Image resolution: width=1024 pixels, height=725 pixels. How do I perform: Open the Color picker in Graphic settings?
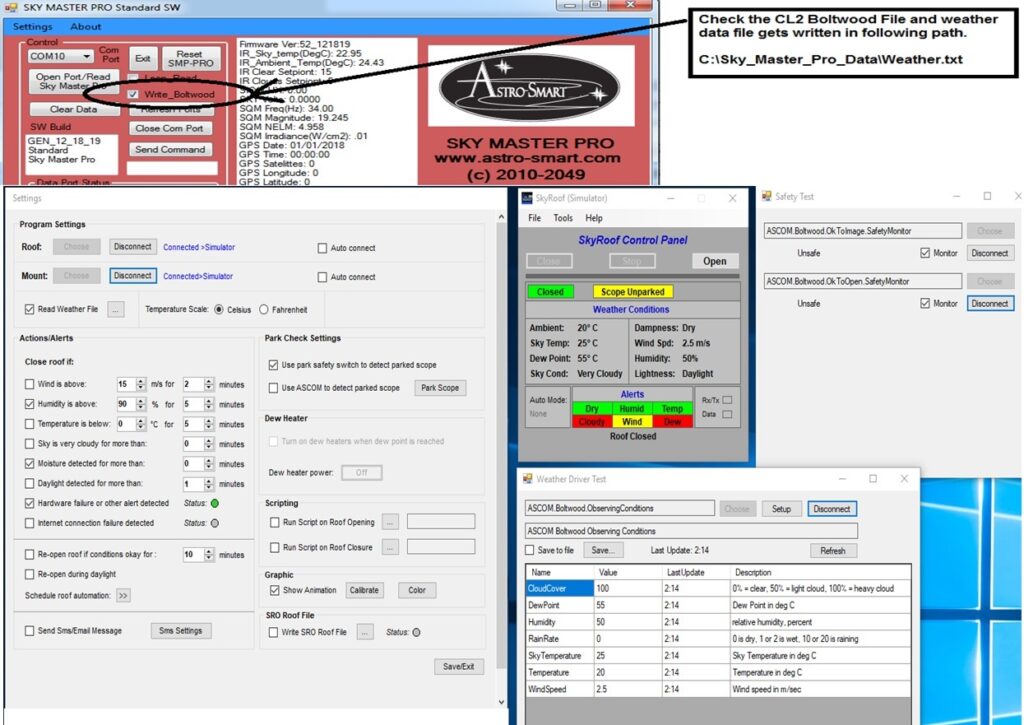point(416,590)
